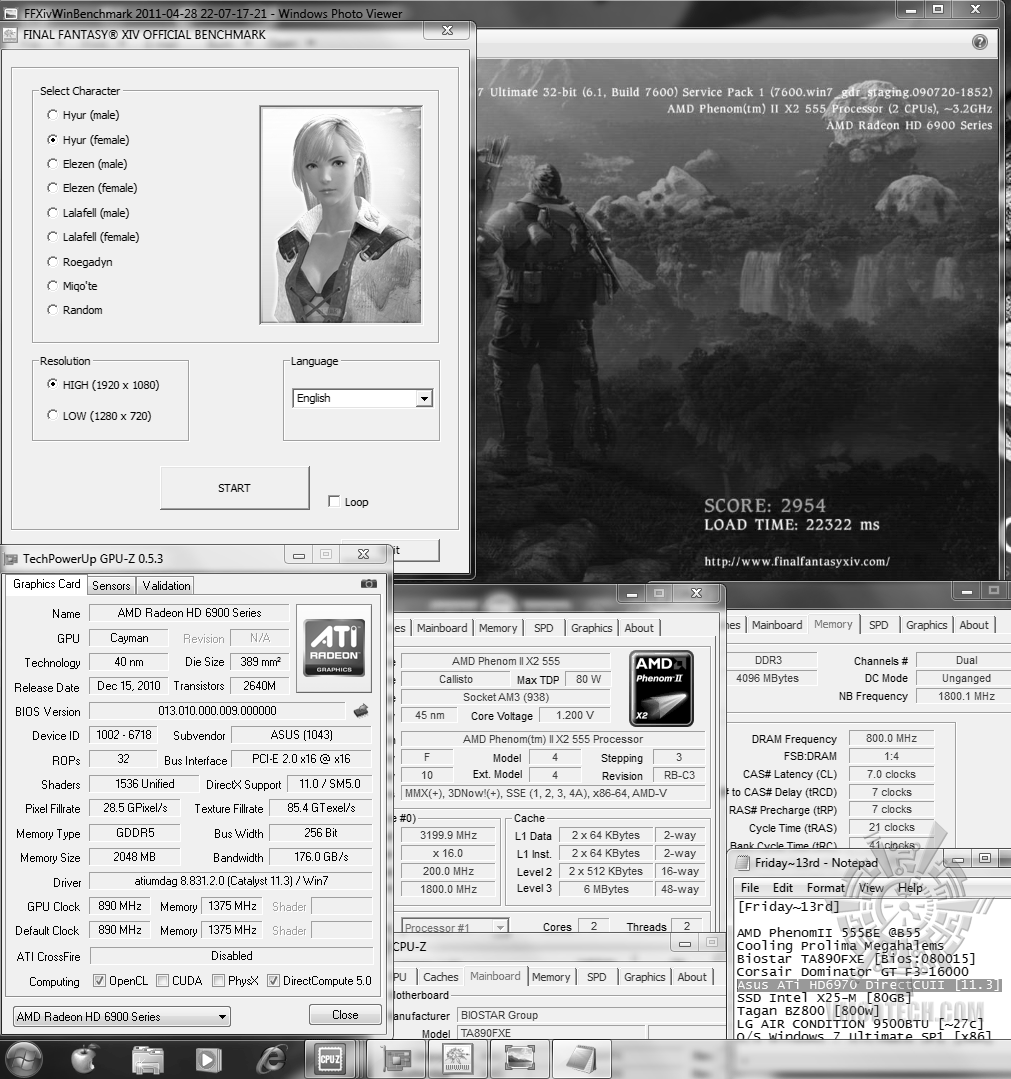The image size is (1011, 1079).
Task: Click the Windows Photo Viewer title bar icon
Action: point(10,13)
